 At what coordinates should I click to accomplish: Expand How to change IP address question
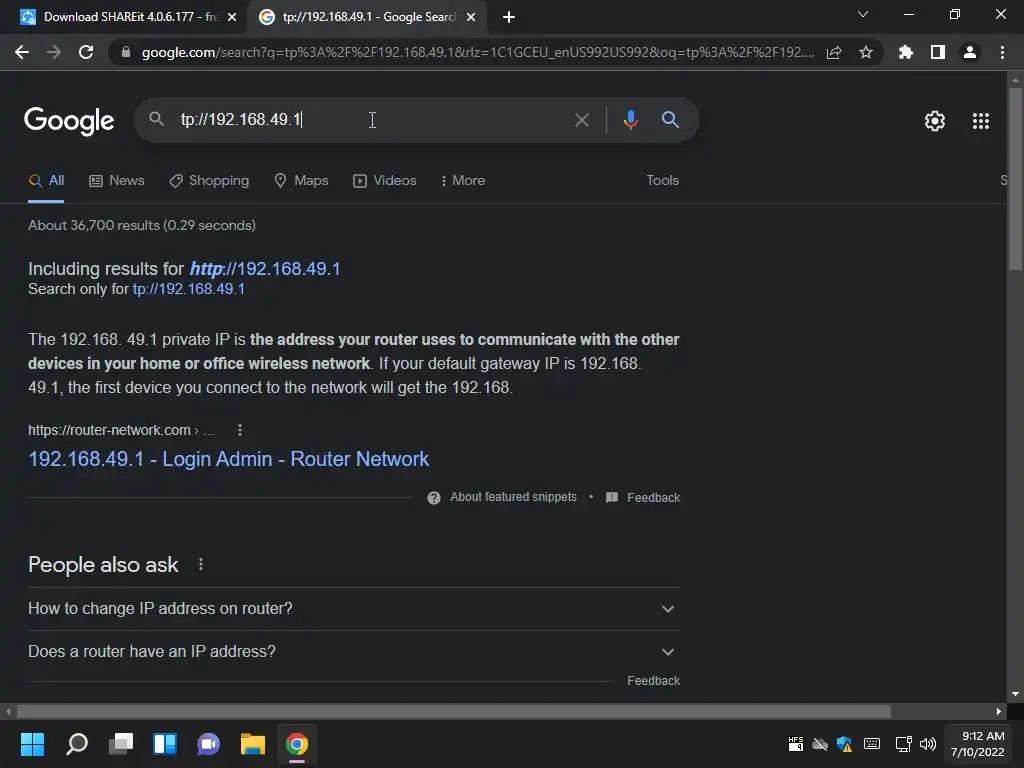coord(354,609)
